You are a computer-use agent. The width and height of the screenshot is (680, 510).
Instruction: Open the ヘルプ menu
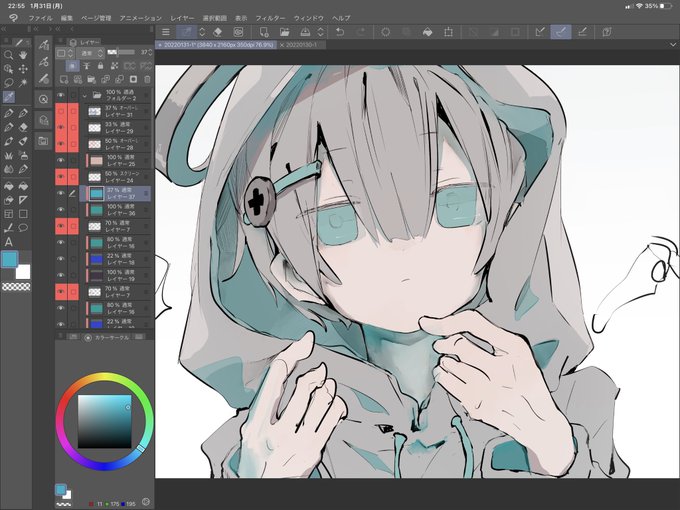(341, 18)
